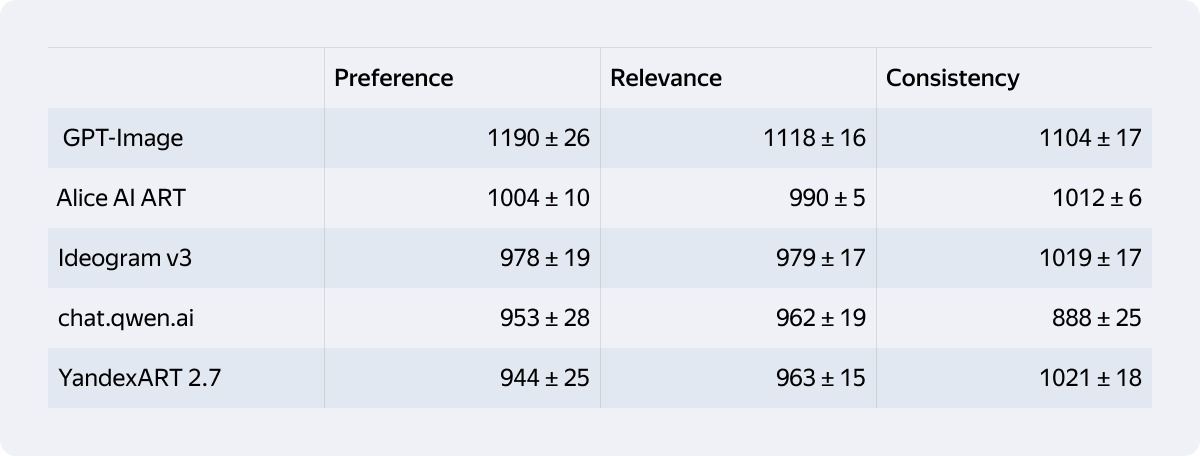Click GPT-Image Consistency score 1104 ± 17
The height and width of the screenshot is (456, 1200).
pyautogui.click(x=1090, y=138)
